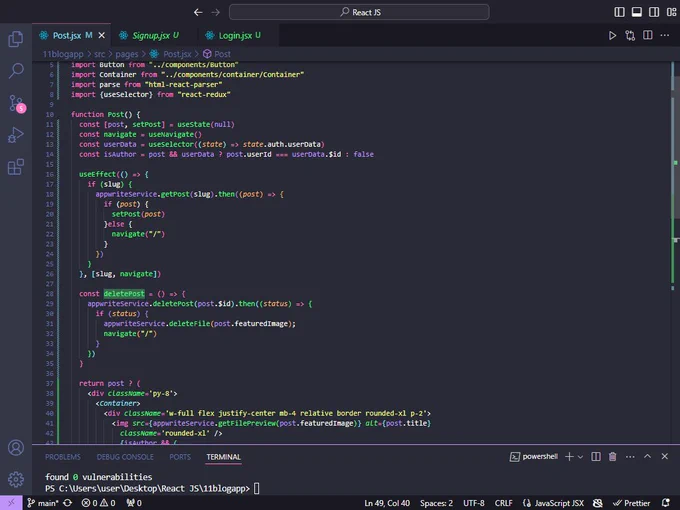Screen dimensions: 680x510
Task: Synchronize changes icon in status bar
Action: (68, 503)
